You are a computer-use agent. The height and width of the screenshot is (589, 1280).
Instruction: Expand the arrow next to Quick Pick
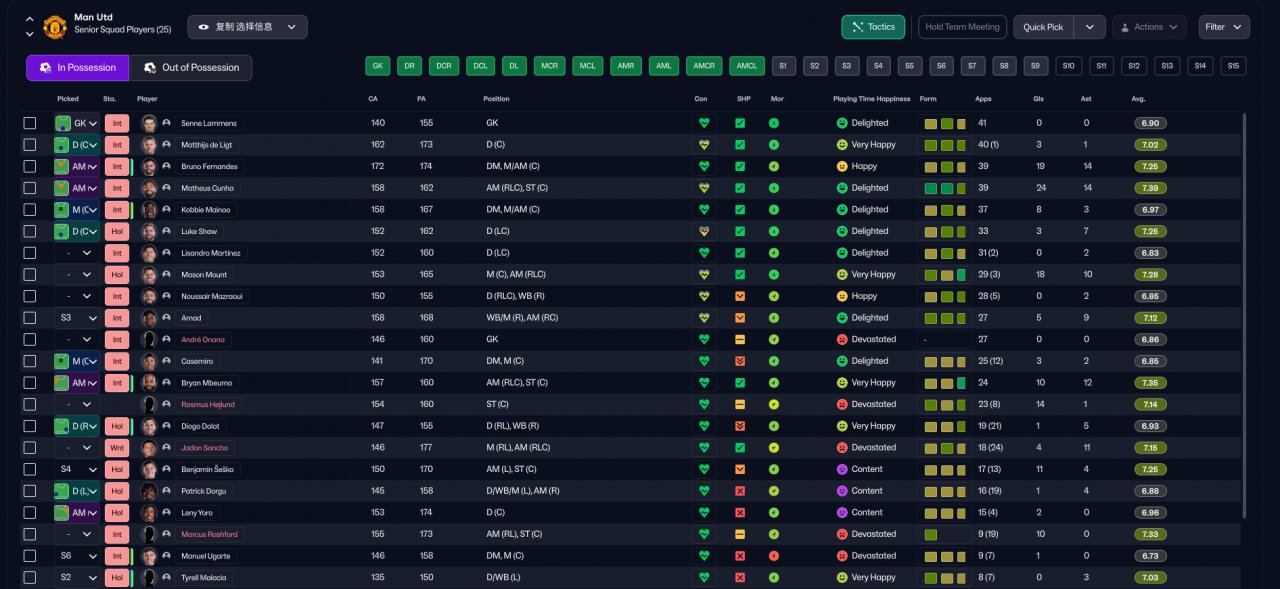point(1089,27)
